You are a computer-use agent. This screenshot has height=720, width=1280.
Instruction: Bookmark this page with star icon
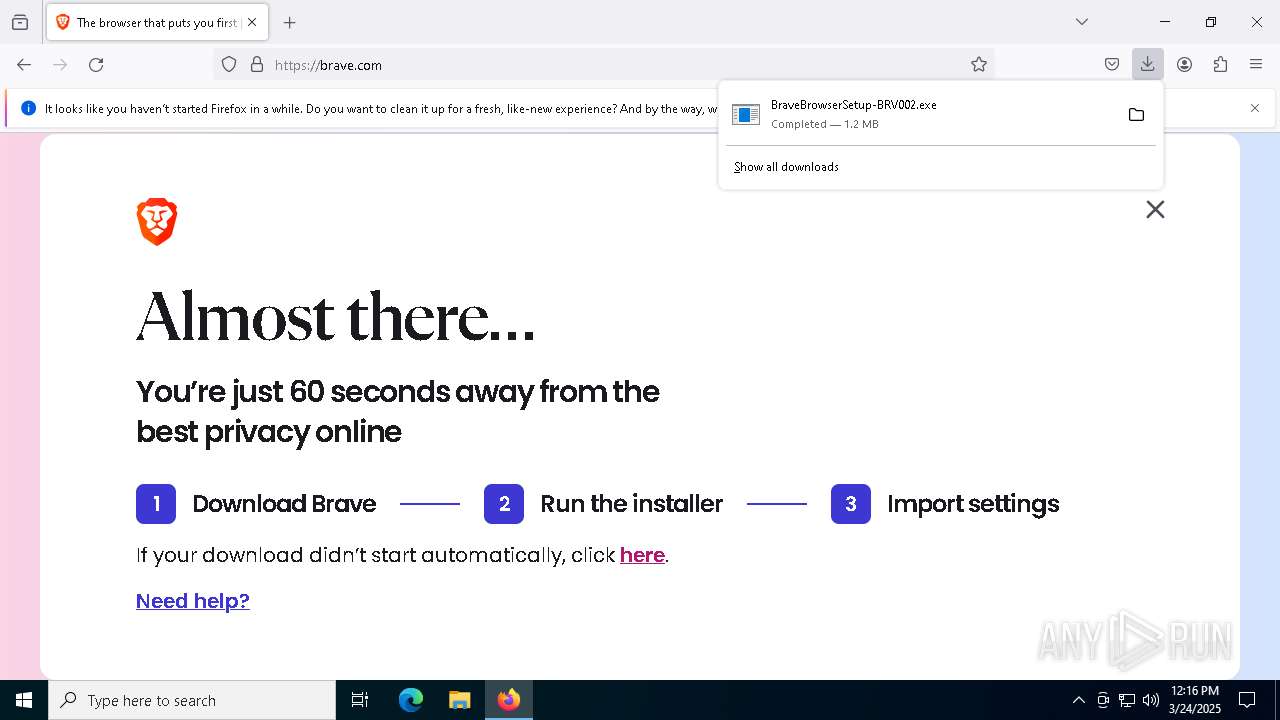[x=979, y=65]
